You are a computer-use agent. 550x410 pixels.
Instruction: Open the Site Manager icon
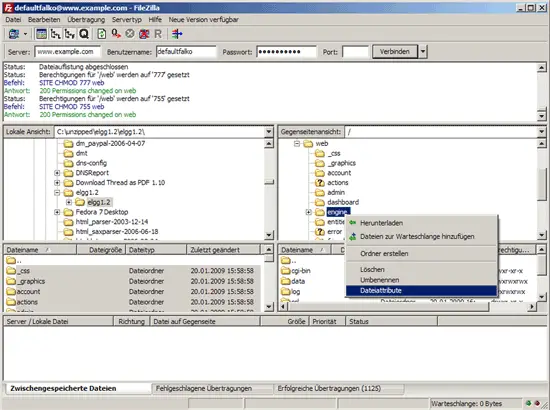[14, 34]
